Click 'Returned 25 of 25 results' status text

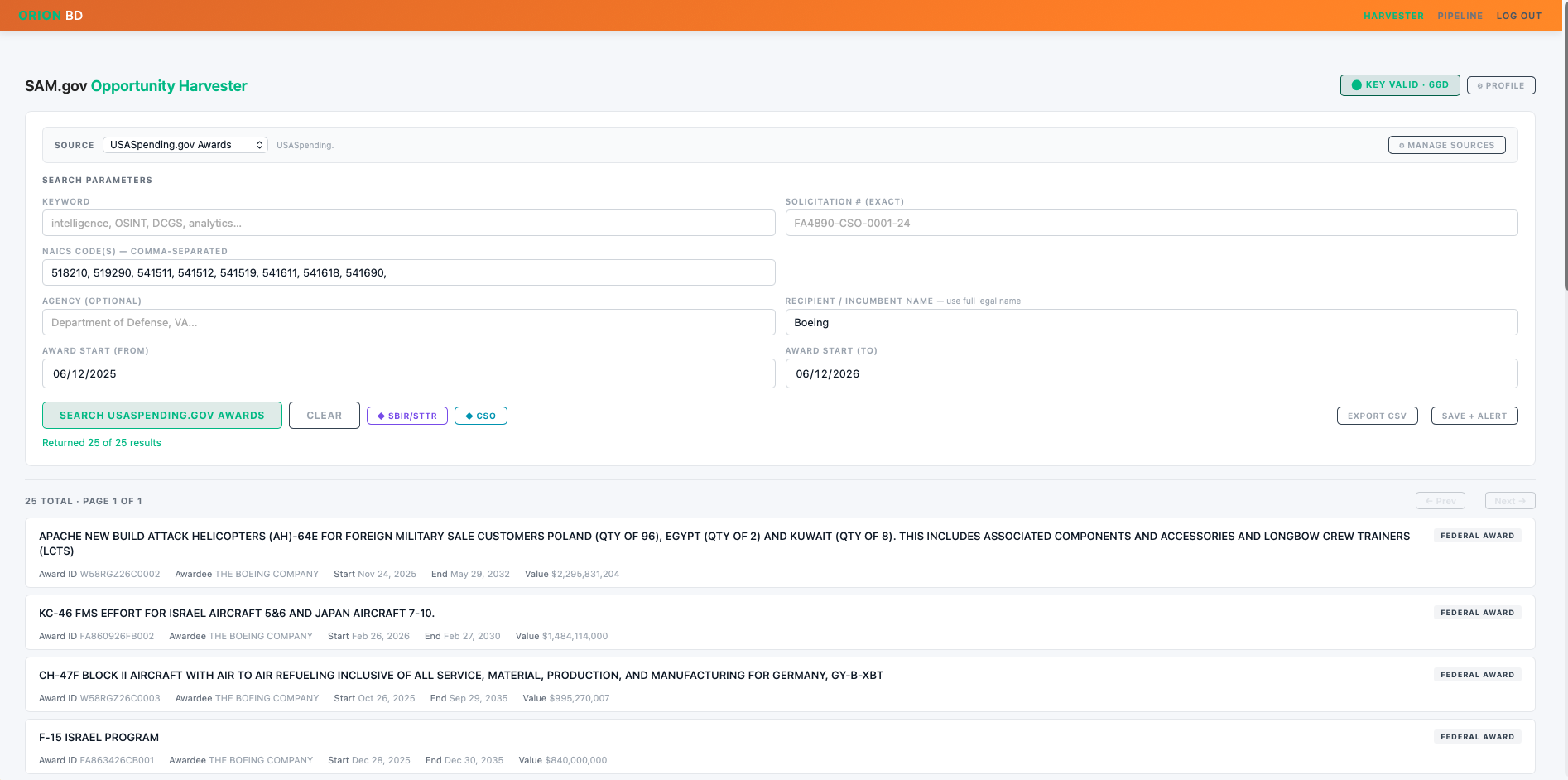(x=102, y=443)
